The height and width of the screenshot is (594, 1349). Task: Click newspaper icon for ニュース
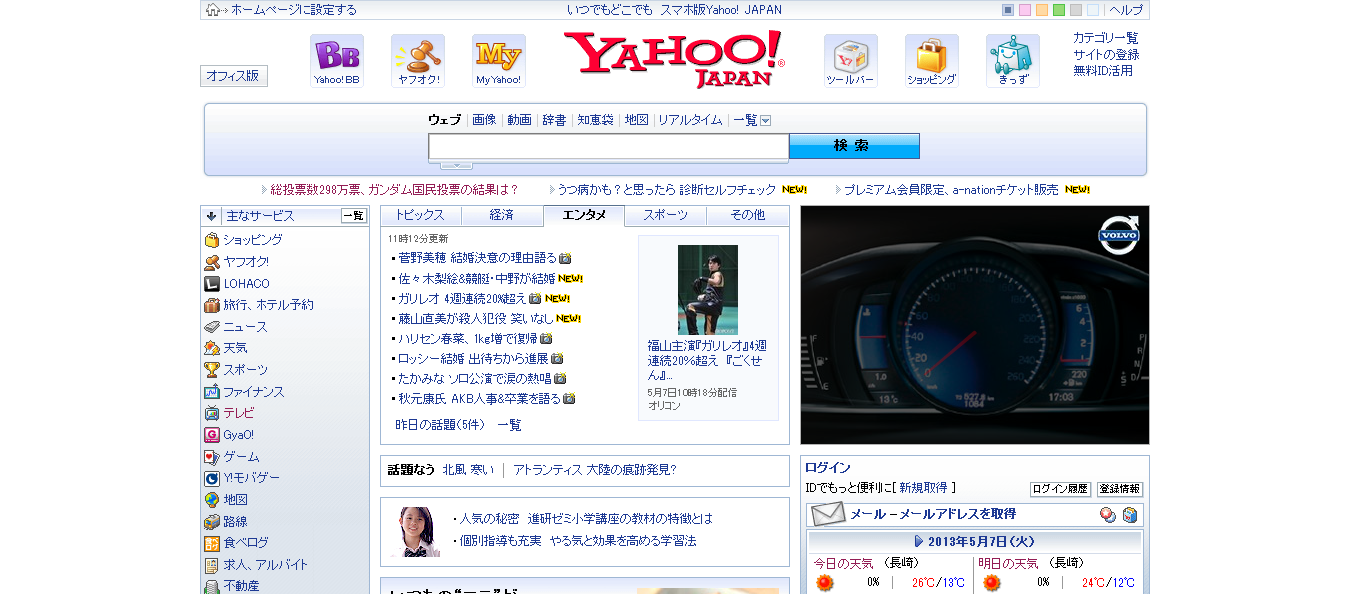pos(212,327)
